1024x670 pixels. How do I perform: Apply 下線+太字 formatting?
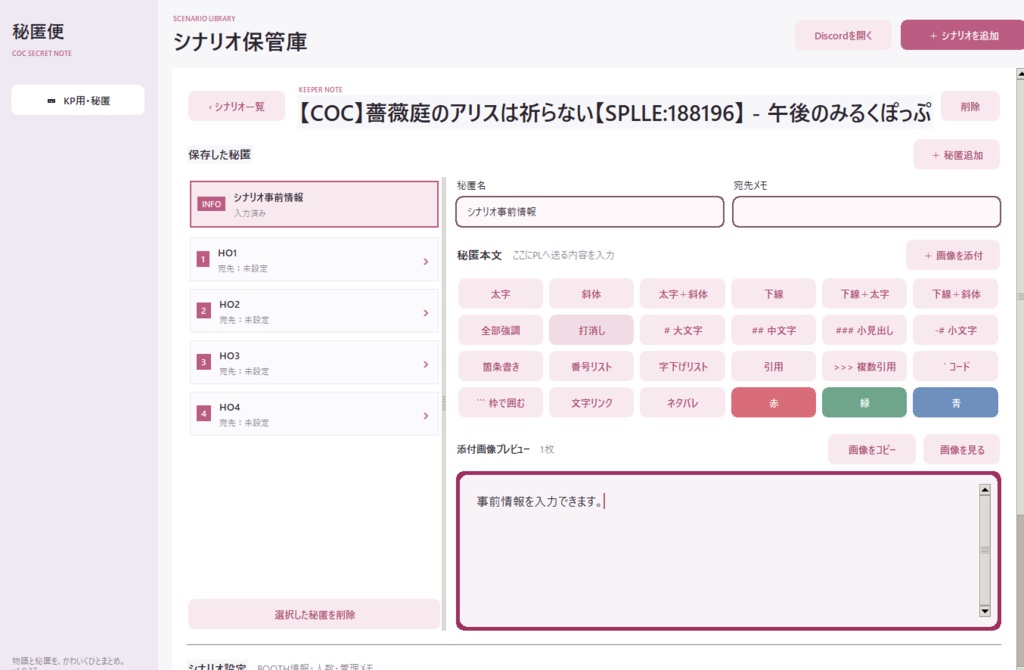[x=864, y=294]
